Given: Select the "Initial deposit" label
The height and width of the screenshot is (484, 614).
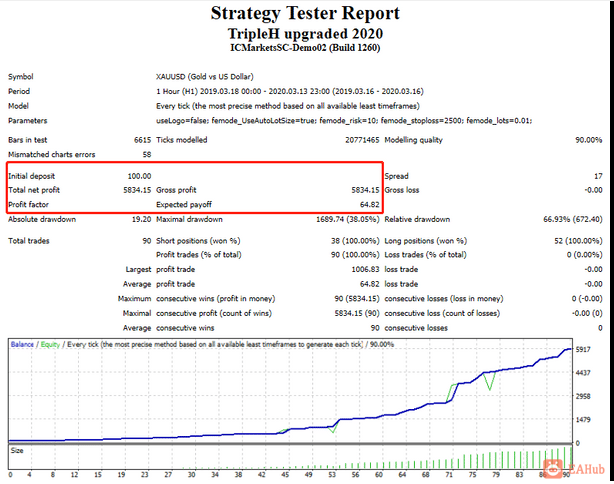Looking at the screenshot, I should (x=32, y=176).
